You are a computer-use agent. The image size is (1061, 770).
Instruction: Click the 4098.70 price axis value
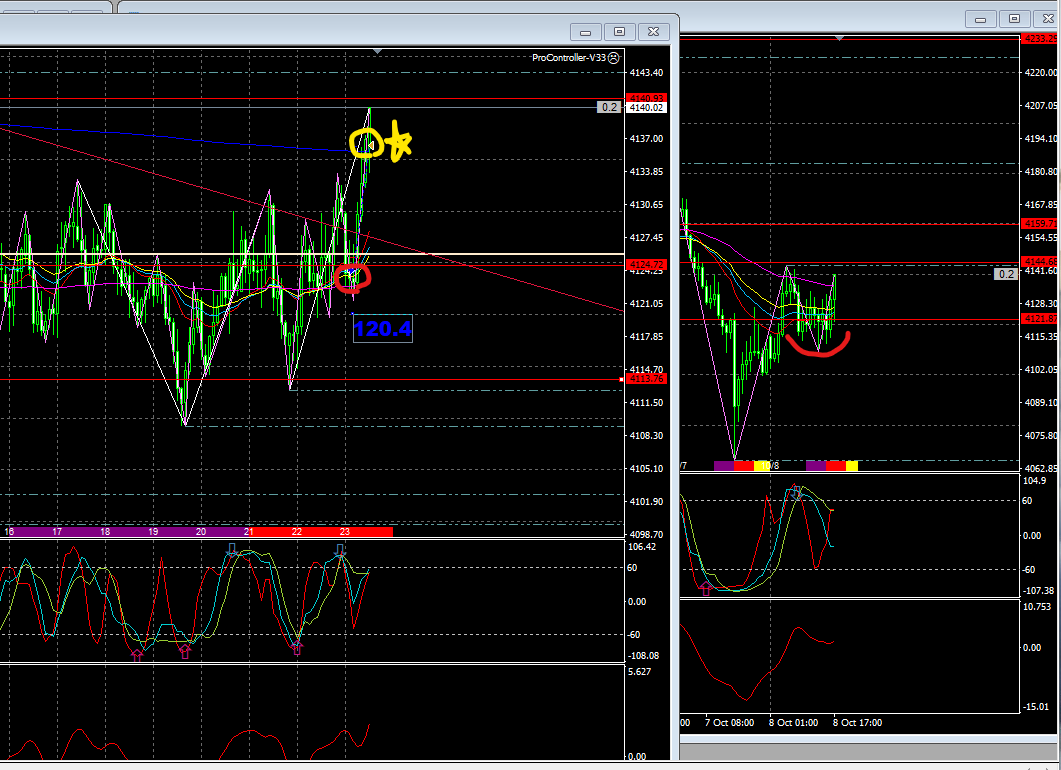click(x=646, y=535)
